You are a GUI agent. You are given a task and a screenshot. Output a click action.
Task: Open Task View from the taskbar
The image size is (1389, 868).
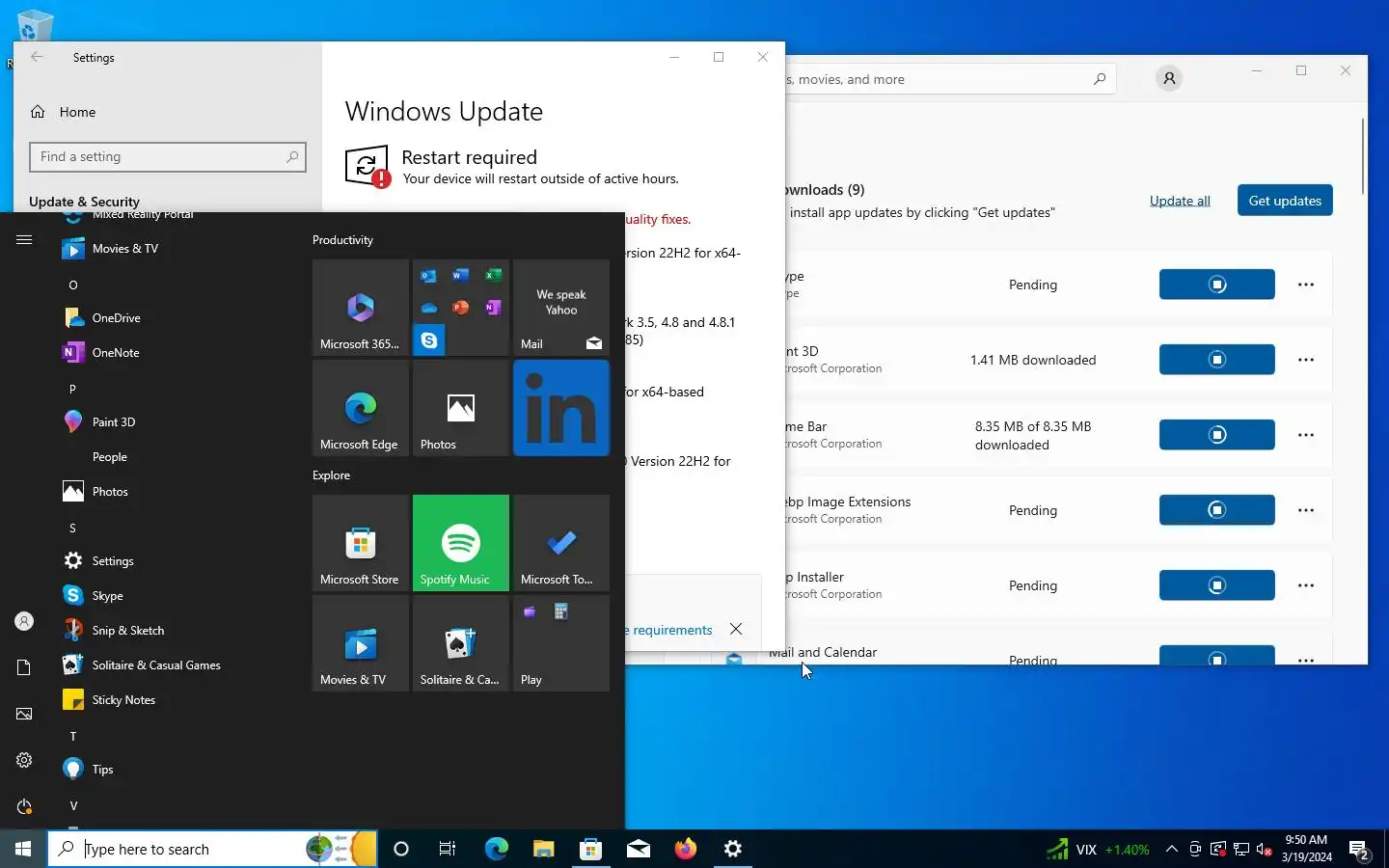(448, 849)
